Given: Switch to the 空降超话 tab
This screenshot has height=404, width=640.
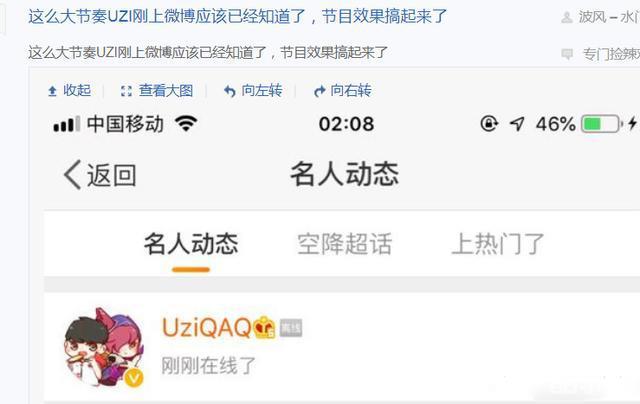Looking at the screenshot, I should pyautogui.click(x=344, y=244).
